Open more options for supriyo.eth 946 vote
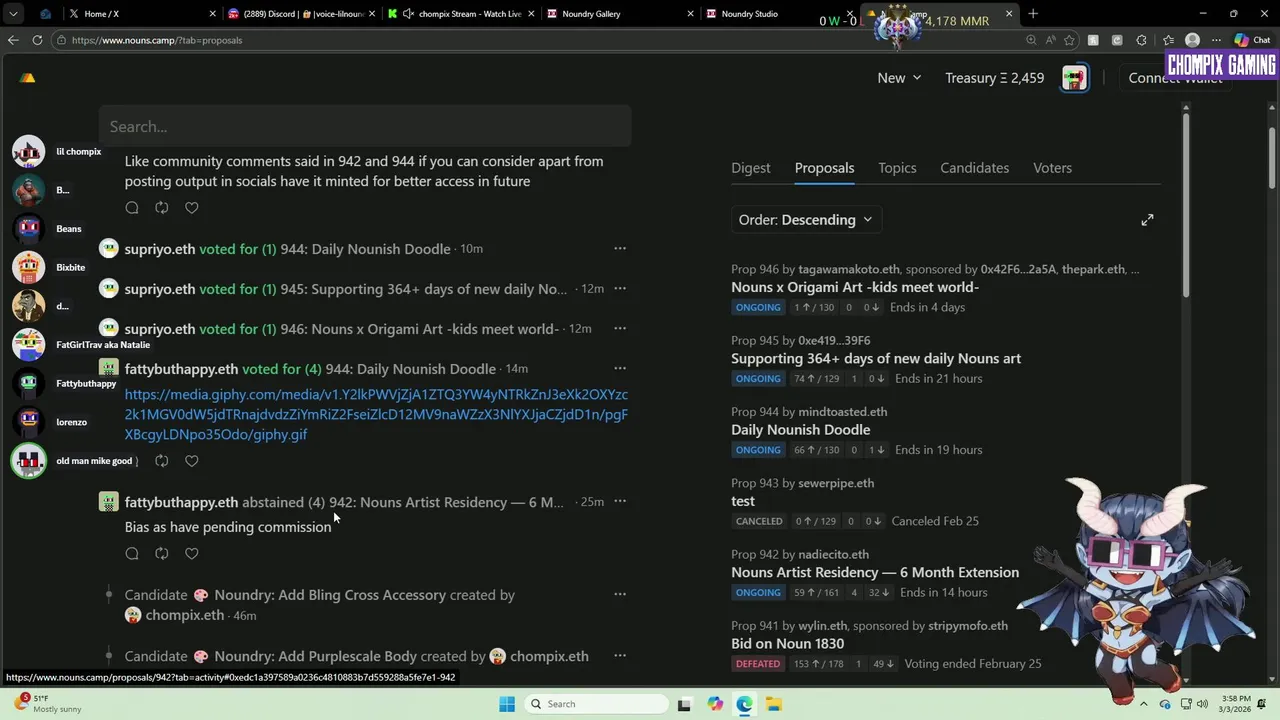The image size is (1280, 720). (620, 329)
